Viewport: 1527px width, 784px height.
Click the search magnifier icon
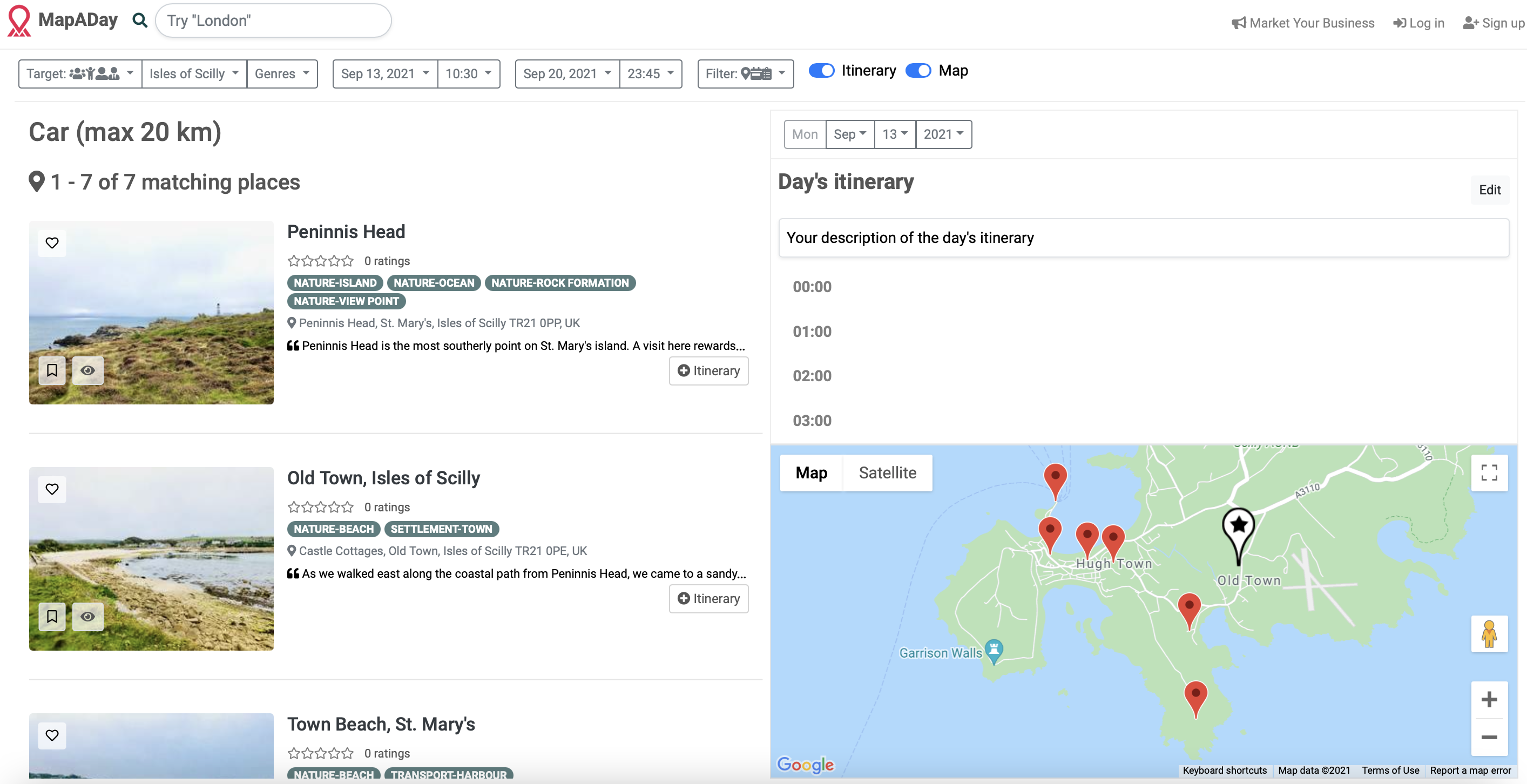click(x=140, y=21)
